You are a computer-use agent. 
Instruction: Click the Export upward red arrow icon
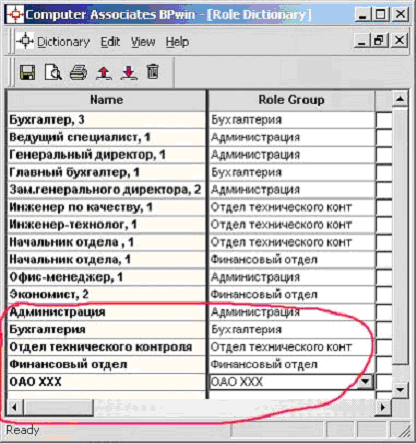click(x=104, y=72)
